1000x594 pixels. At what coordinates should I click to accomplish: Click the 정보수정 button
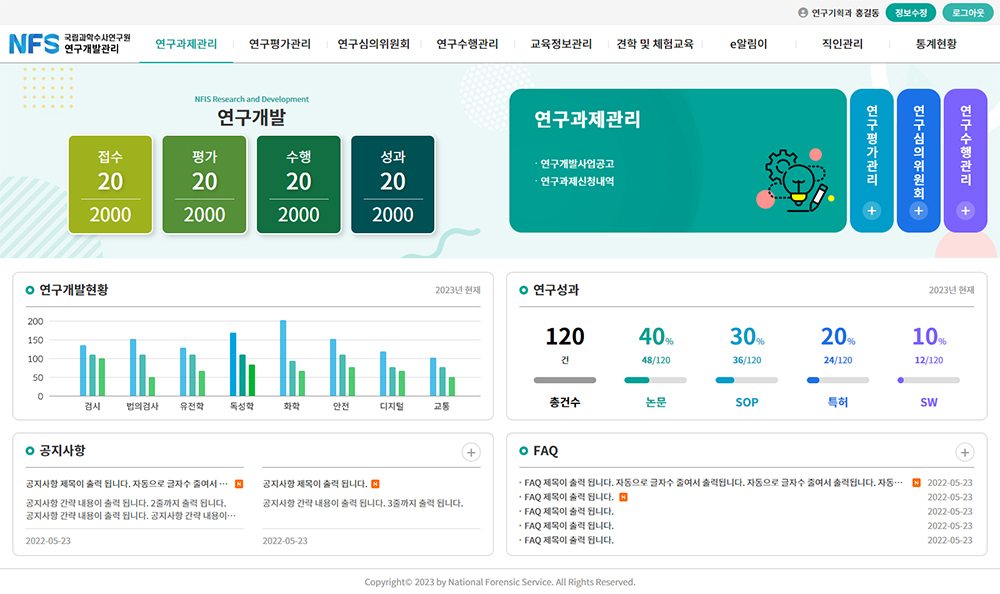911,13
